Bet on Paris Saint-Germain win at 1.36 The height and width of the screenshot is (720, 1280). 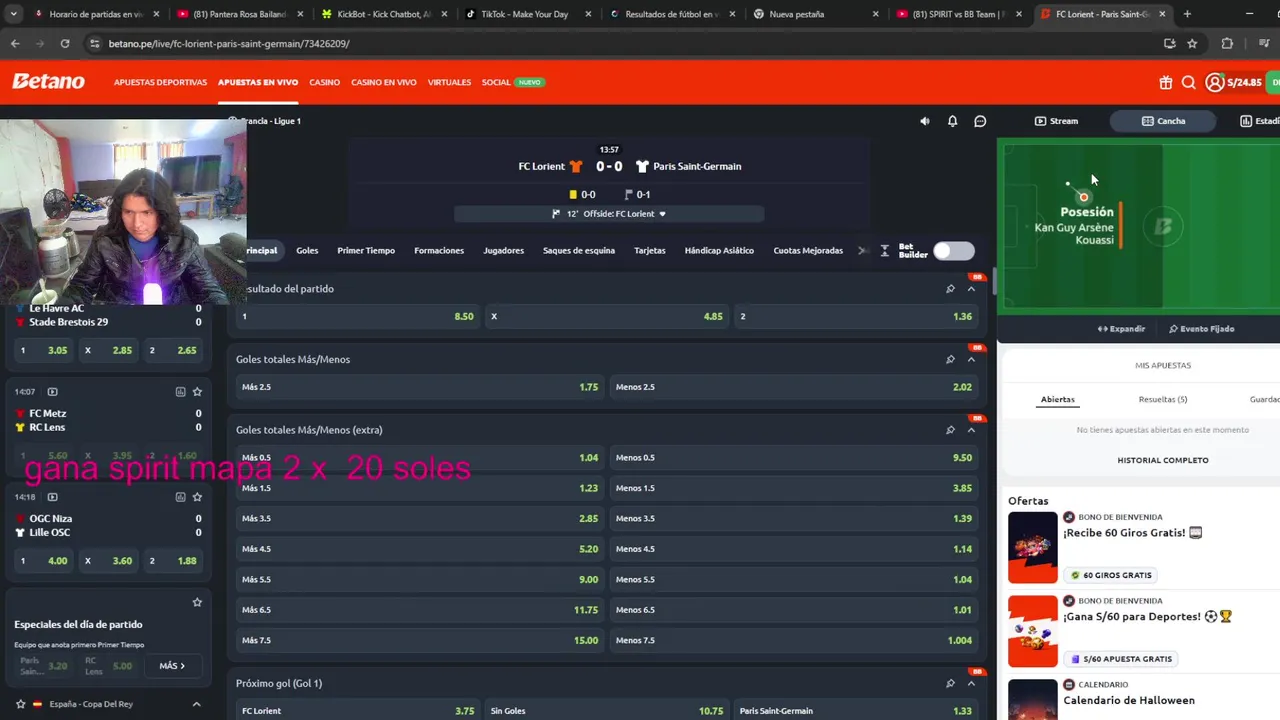(x=856, y=316)
